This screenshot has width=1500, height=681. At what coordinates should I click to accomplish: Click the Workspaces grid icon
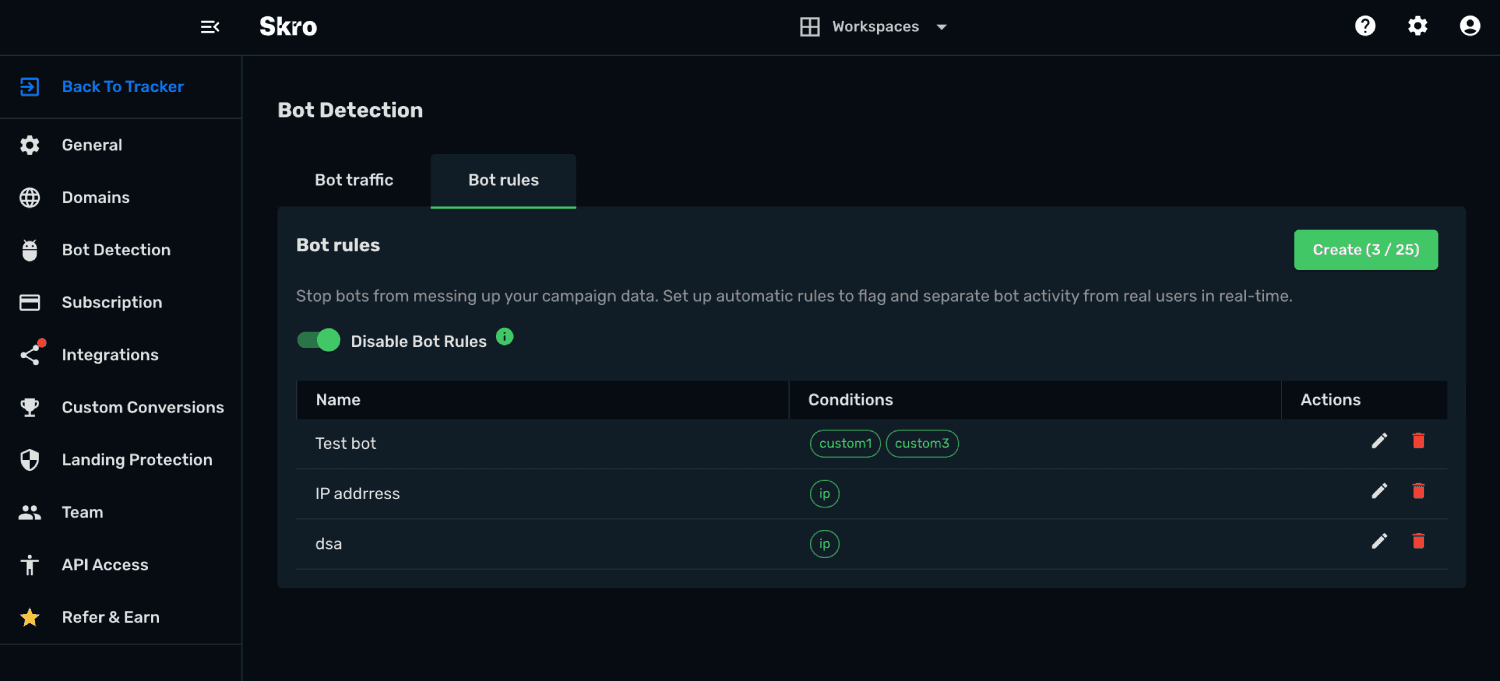click(x=810, y=27)
